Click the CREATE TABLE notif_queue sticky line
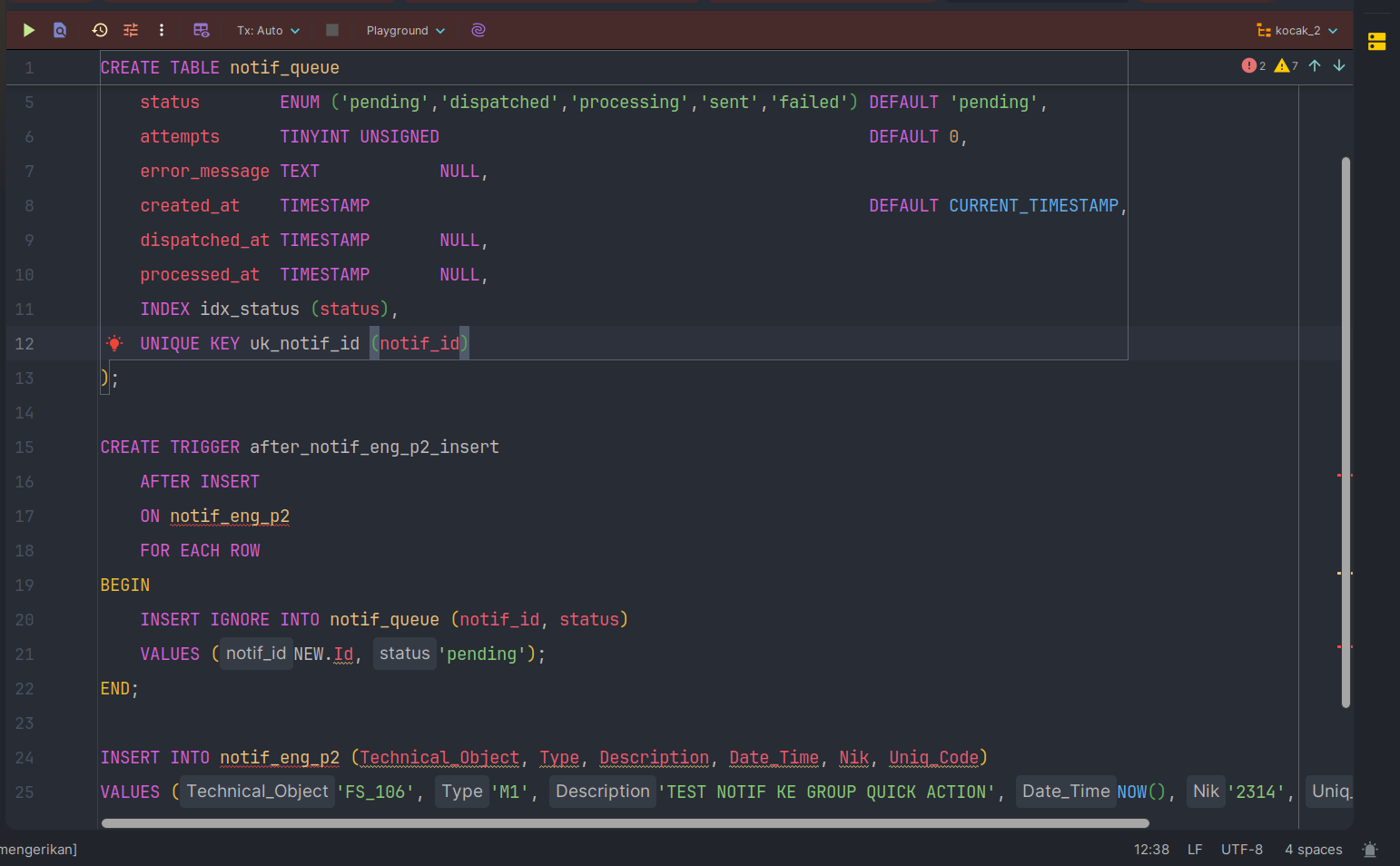 pyautogui.click(x=220, y=68)
